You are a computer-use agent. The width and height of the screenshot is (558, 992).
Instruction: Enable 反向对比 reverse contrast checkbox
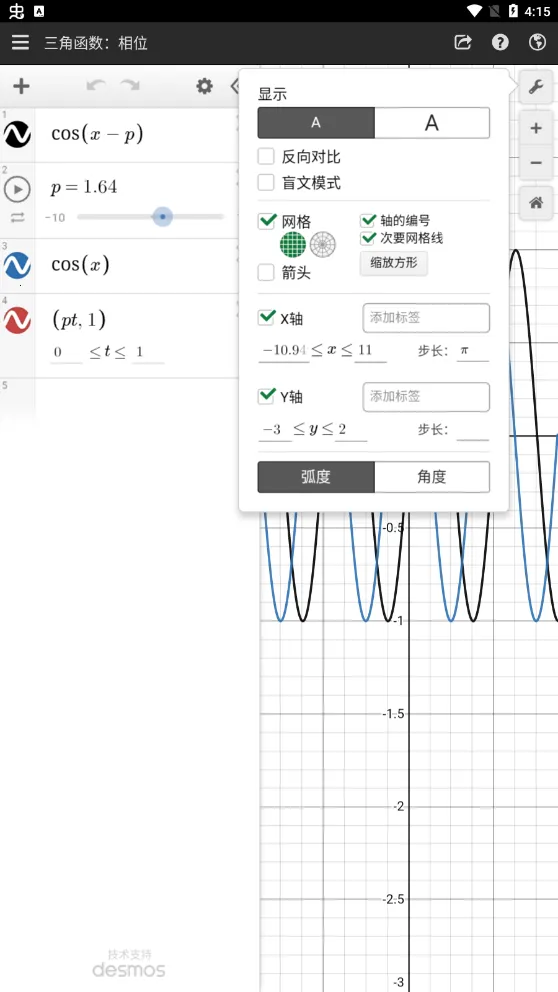[266, 156]
